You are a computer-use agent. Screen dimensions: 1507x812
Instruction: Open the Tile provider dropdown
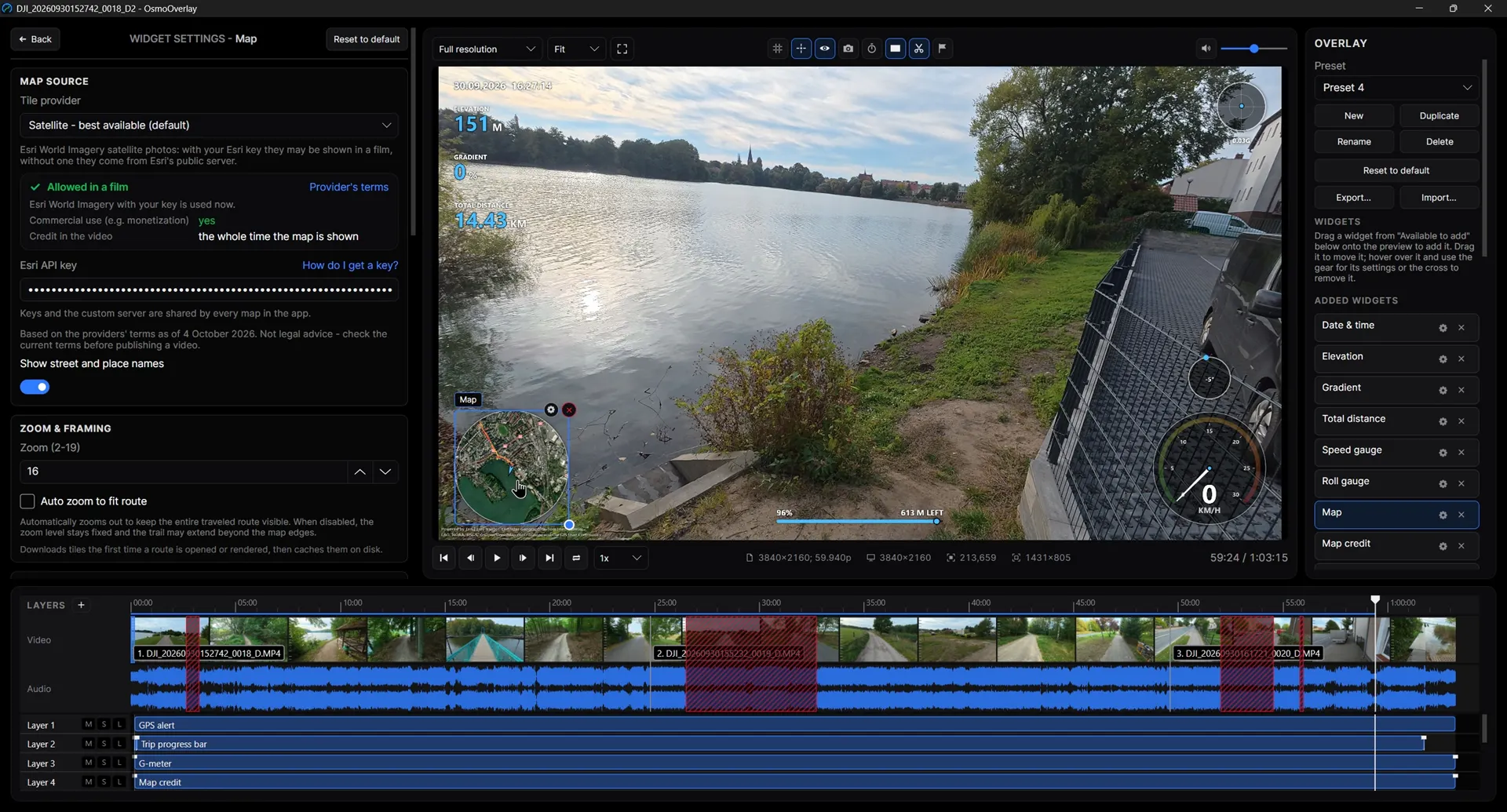point(209,126)
